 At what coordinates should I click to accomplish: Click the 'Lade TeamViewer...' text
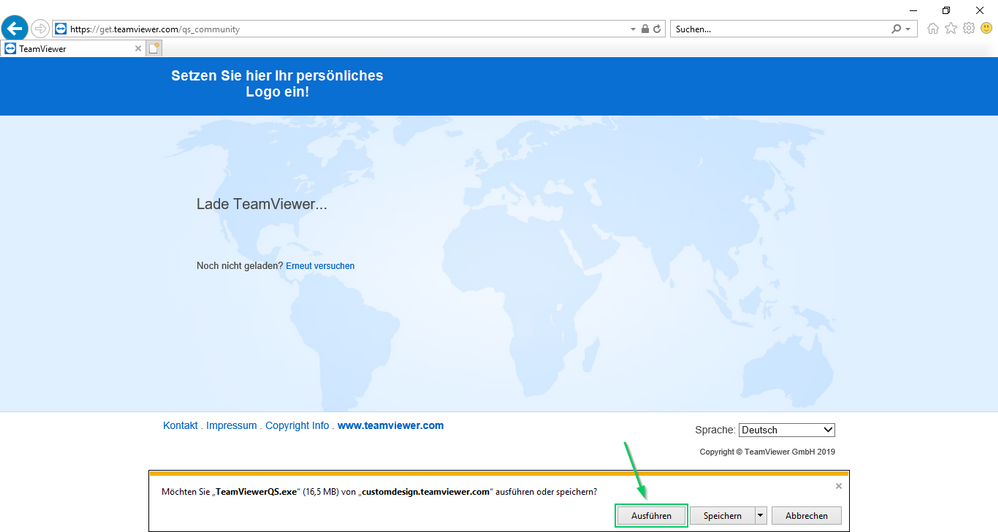tap(262, 204)
